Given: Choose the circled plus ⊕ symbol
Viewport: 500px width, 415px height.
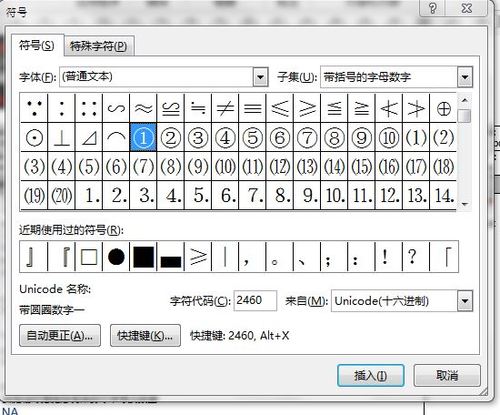Looking at the screenshot, I should 443,108.
